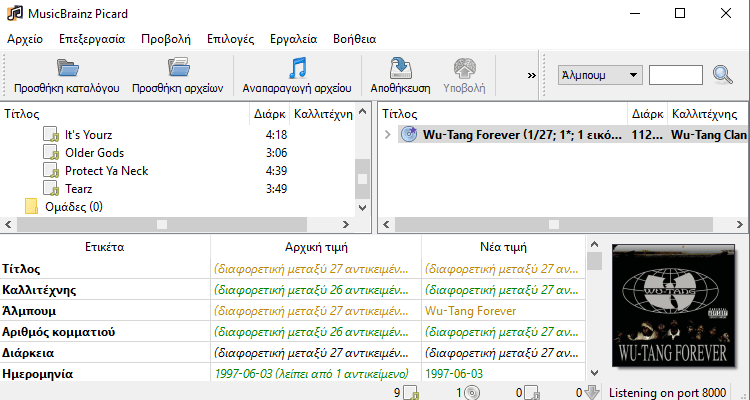750x400 pixels.
Task: Click the right pane horizontal scrollbar left arrow
Action: click(x=386, y=224)
